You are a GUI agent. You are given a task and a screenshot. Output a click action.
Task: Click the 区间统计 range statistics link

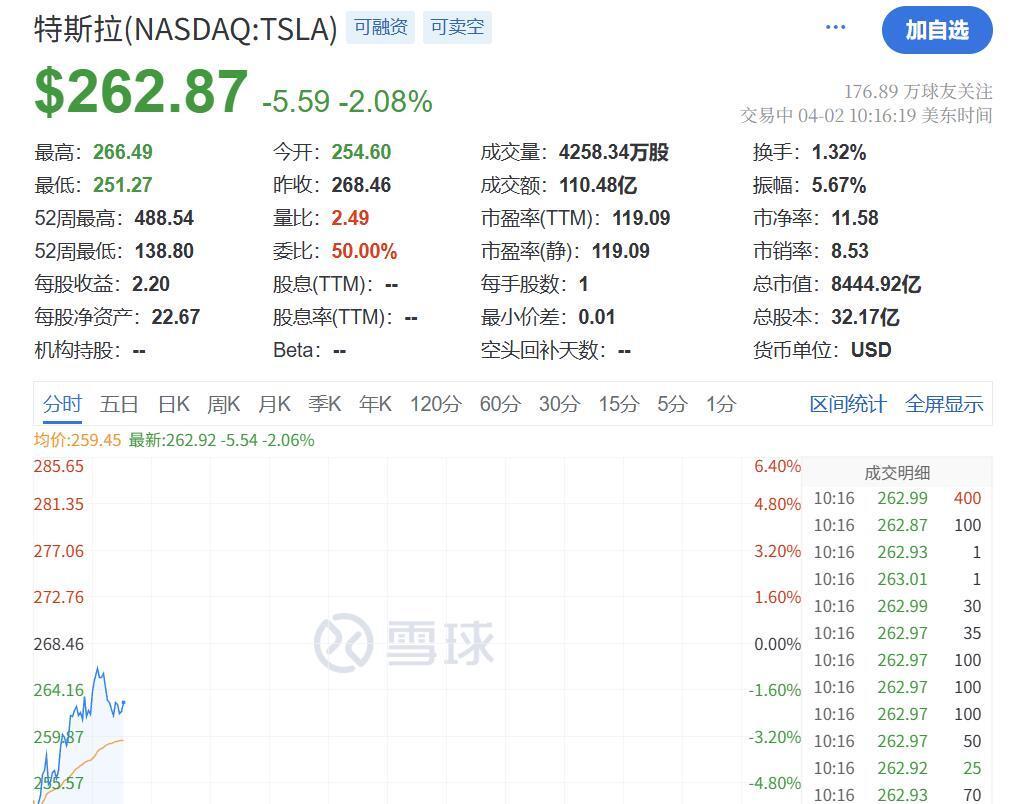pos(848,404)
